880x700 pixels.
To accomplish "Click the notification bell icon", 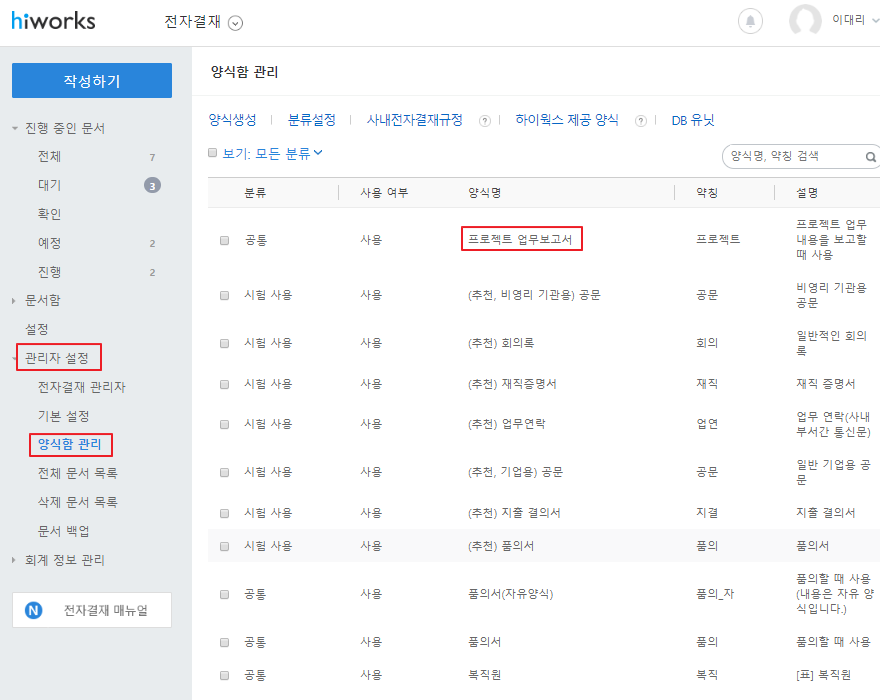I will click(x=749, y=21).
